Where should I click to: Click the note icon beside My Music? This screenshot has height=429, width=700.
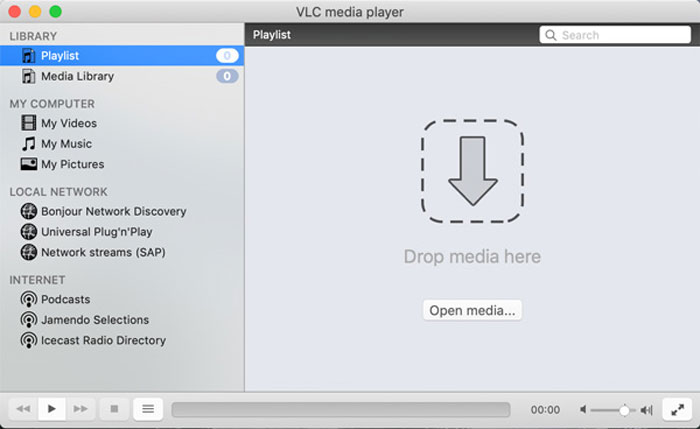tap(29, 144)
